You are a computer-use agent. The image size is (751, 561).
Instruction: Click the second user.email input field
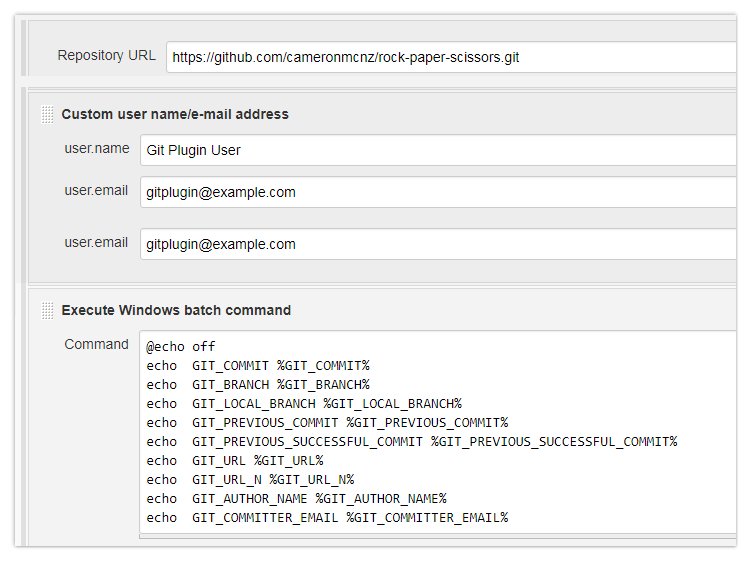tap(438, 244)
